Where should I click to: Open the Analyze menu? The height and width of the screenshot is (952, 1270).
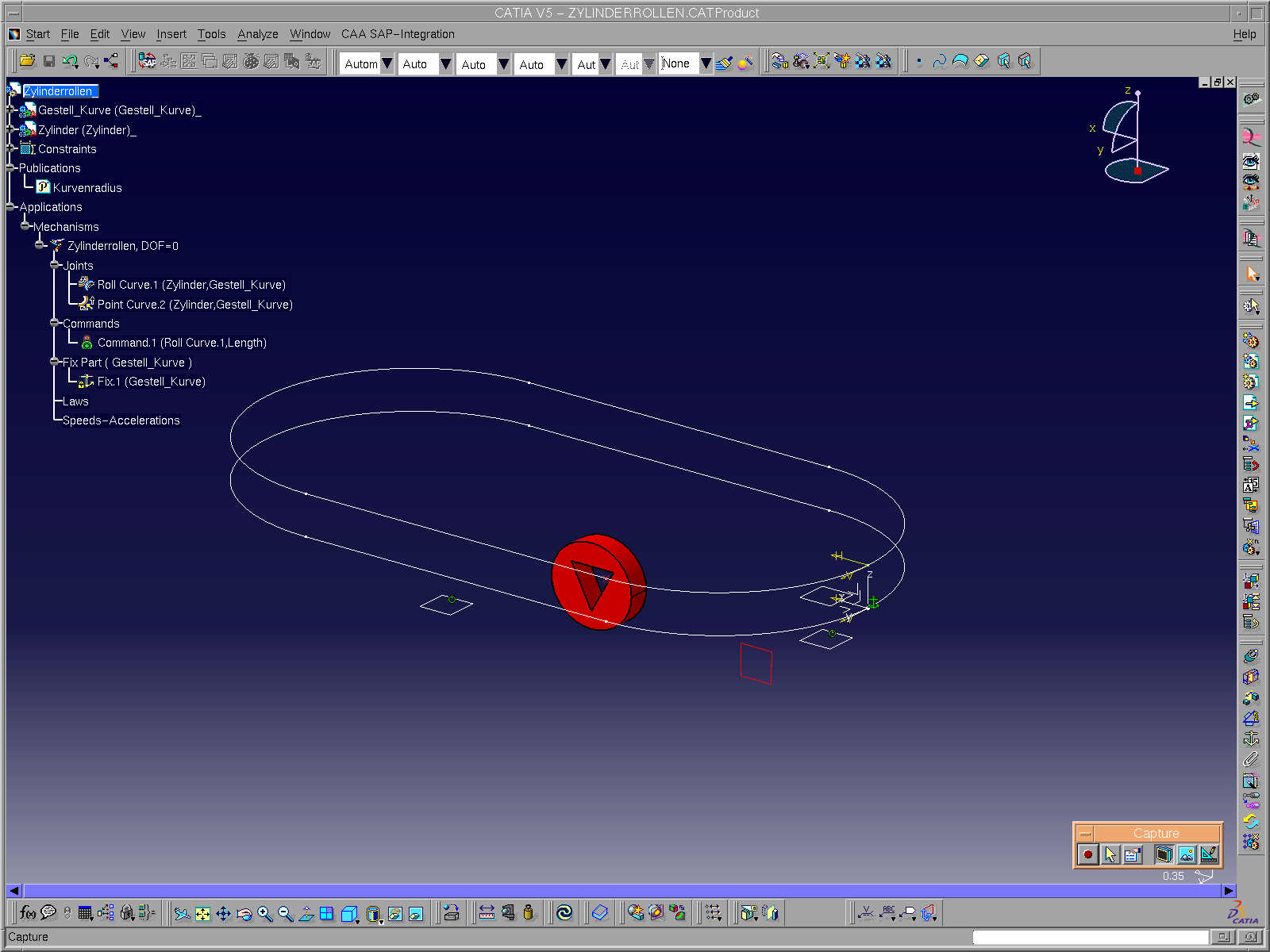(258, 34)
